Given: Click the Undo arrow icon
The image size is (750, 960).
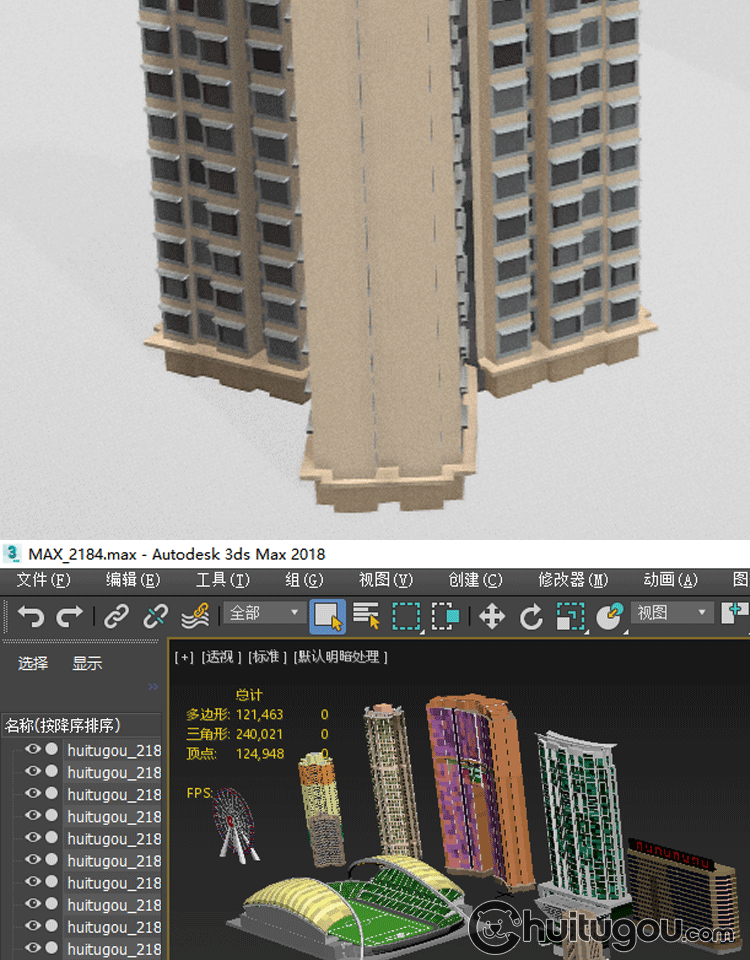Looking at the screenshot, I should point(31,616).
